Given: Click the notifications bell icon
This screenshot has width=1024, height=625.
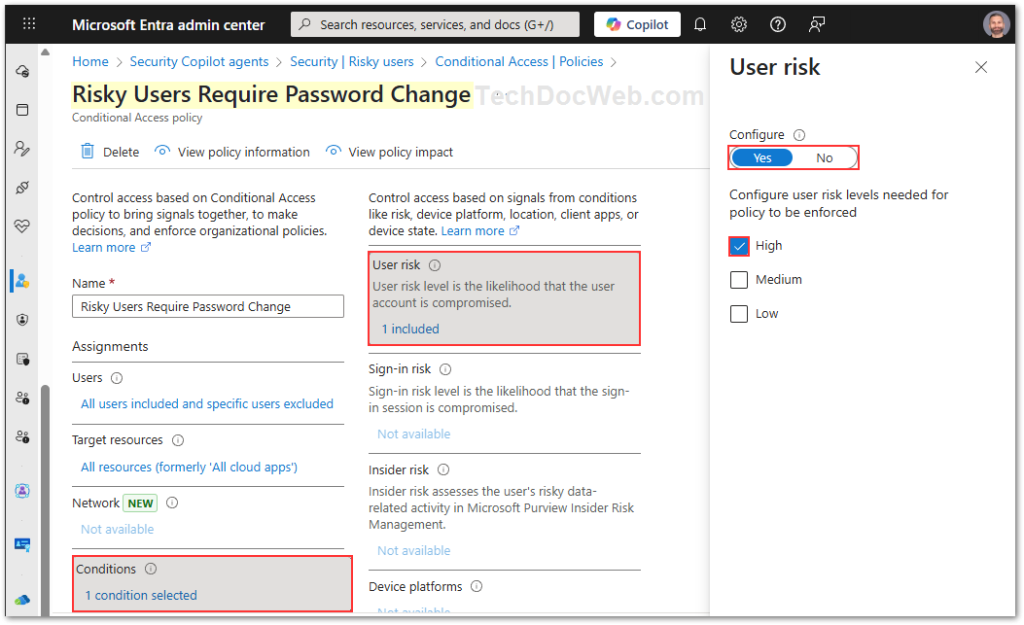Looking at the screenshot, I should pyautogui.click(x=700, y=24).
